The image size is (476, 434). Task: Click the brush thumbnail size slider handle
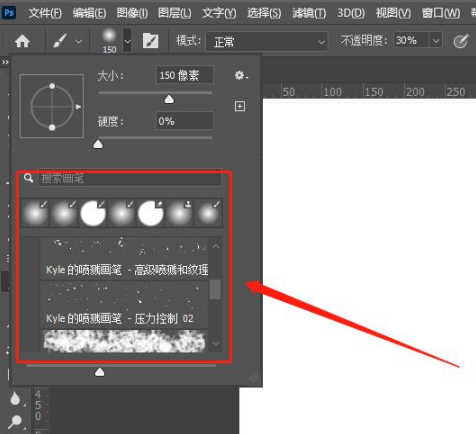pyautogui.click(x=100, y=372)
